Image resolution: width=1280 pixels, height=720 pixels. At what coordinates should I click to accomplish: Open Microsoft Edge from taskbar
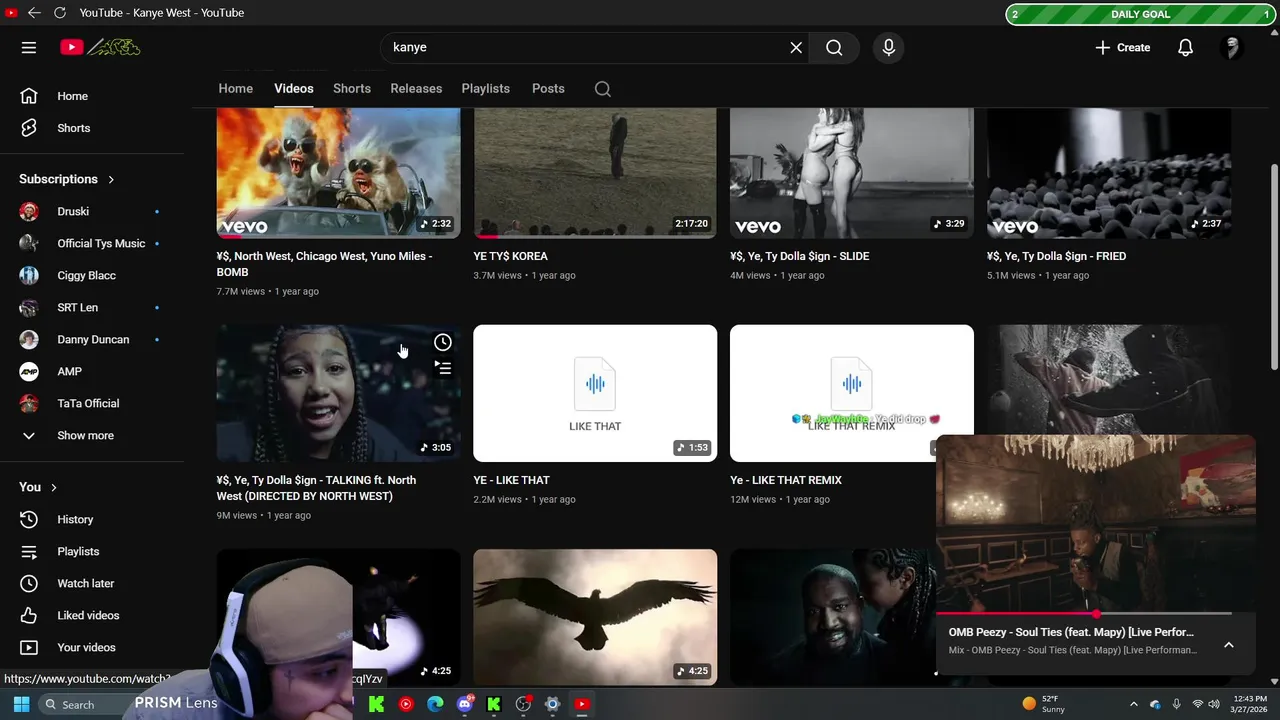435,704
